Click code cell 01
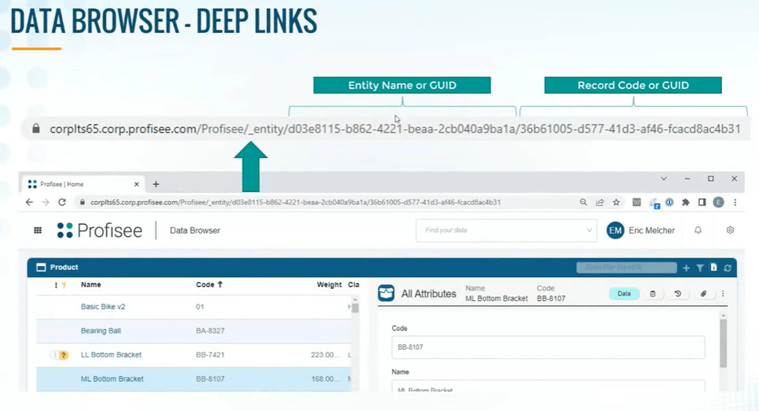759x411 pixels. (200, 307)
